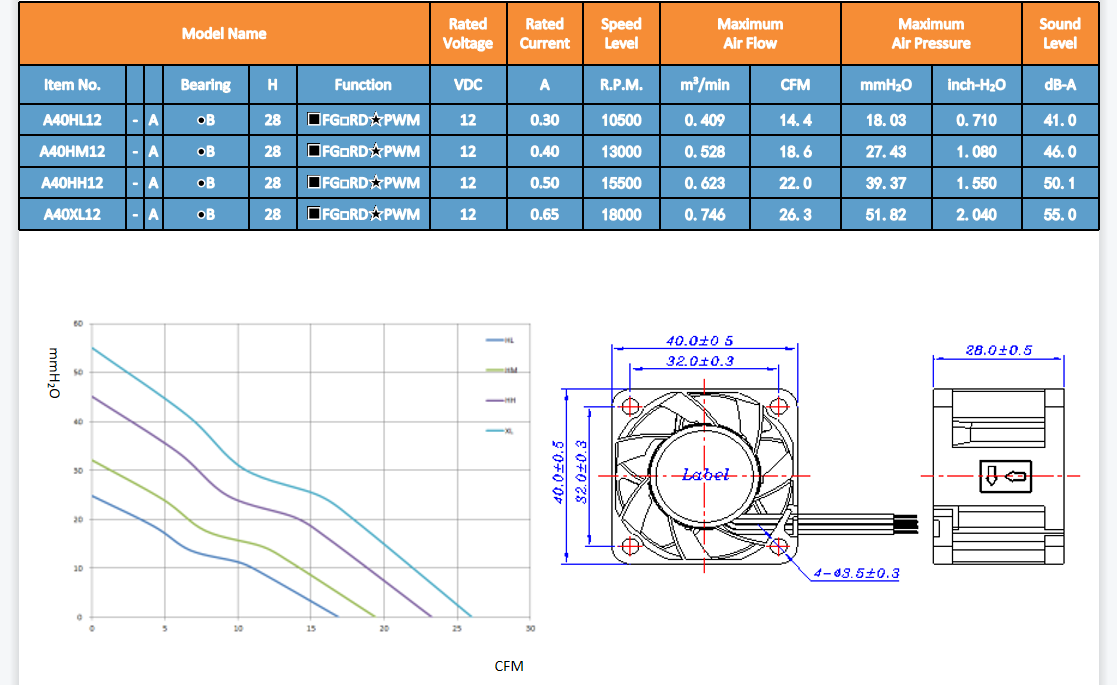Click the Rated Voltage column header
Viewport: 1117px width, 685px height.
click(467, 34)
